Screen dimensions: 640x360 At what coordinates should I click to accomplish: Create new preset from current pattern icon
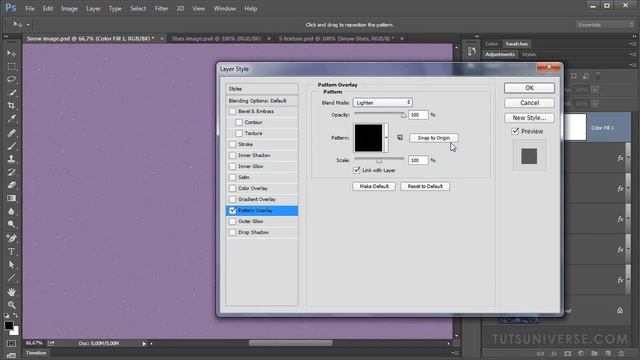[x=400, y=138]
